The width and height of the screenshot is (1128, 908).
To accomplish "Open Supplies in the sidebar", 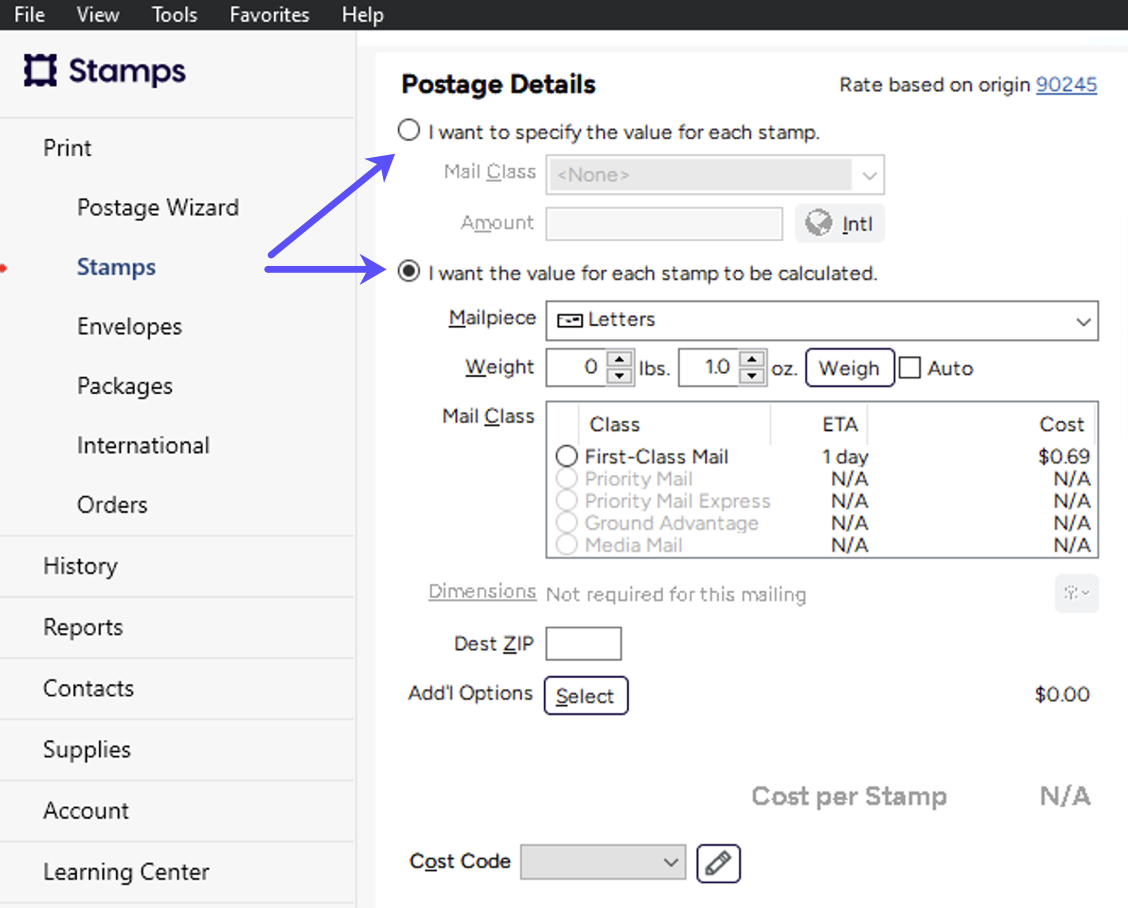I will pyautogui.click(x=86, y=750).
